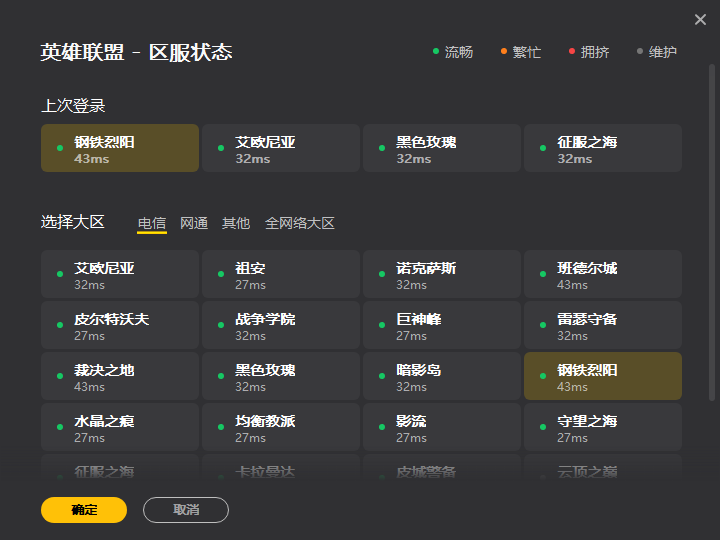This screenshot has height=540, width=720.
Task: Select 征服之海 under last login
Action: [603, 148]
